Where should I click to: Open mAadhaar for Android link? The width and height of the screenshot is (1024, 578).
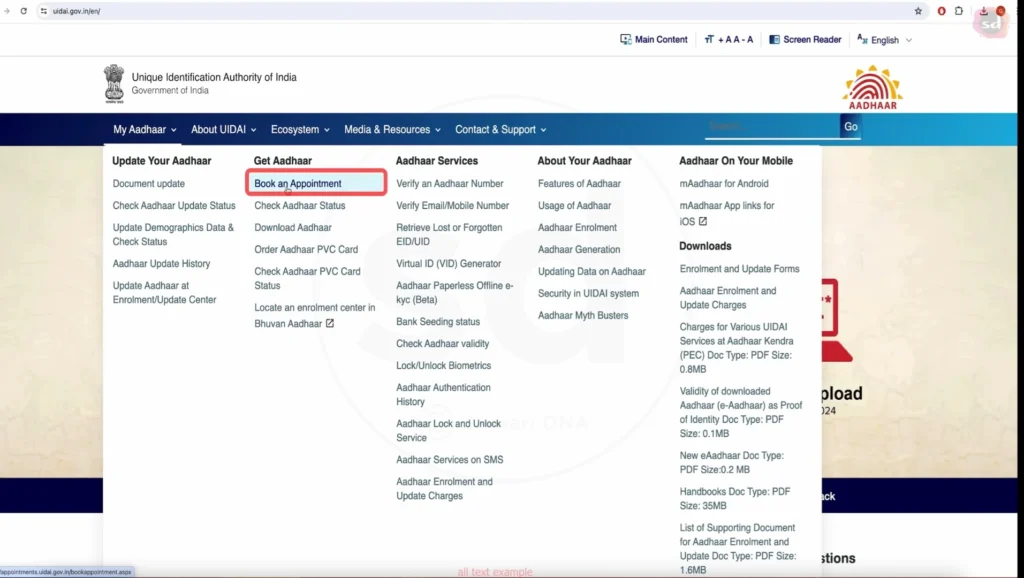724,184
